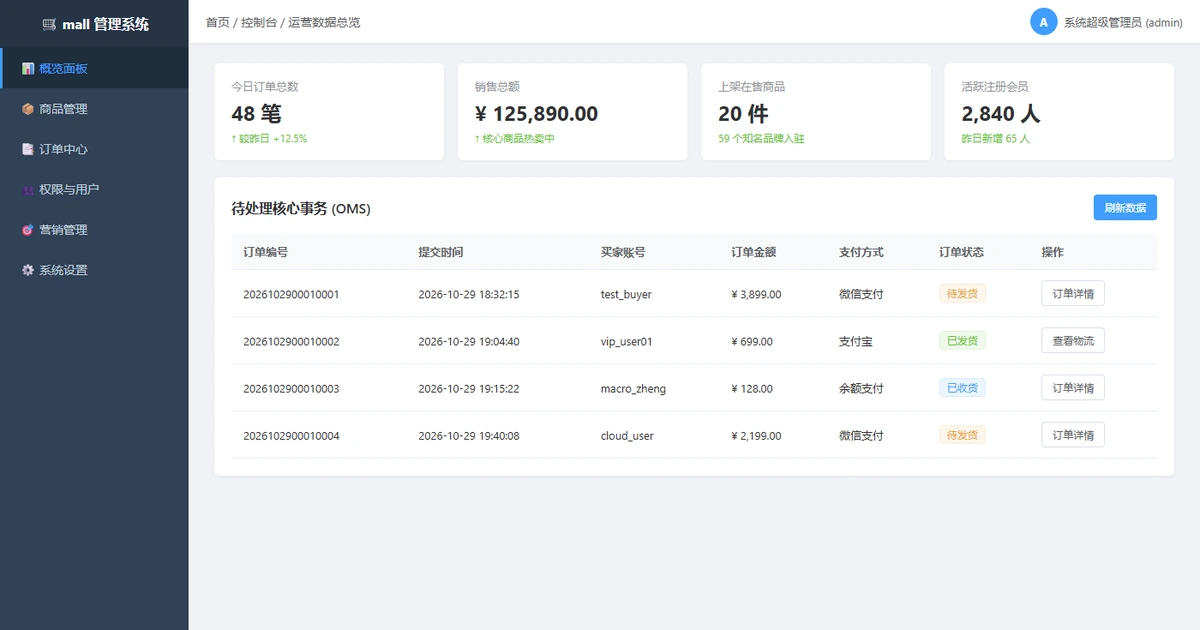Click the 订单状态 column header
The width and height of the screenshot is (1200, 630).
[961, 252]
